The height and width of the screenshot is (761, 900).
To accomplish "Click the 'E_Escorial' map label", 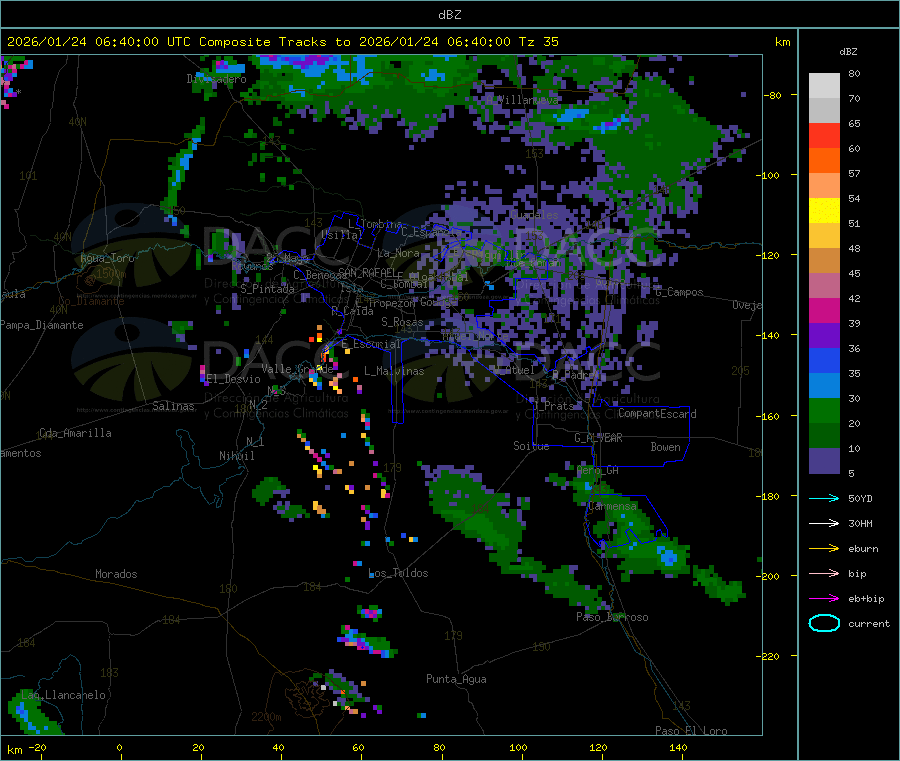I will point(371,344).
